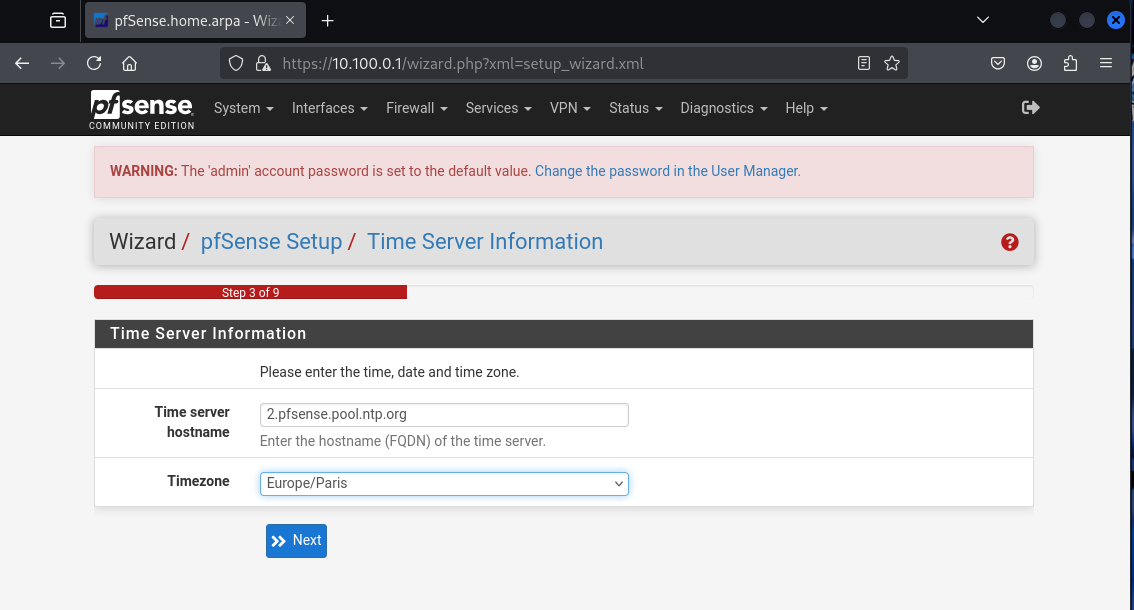Click the 'Time server hostname' field label
The image size is (1134, 610).
tap(192, 422)
